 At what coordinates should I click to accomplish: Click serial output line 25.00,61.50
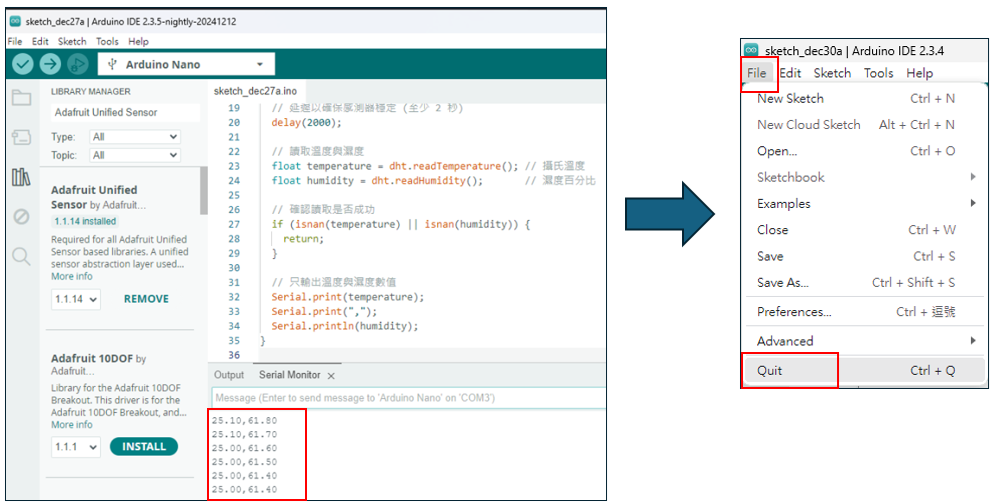coord(244,462)
